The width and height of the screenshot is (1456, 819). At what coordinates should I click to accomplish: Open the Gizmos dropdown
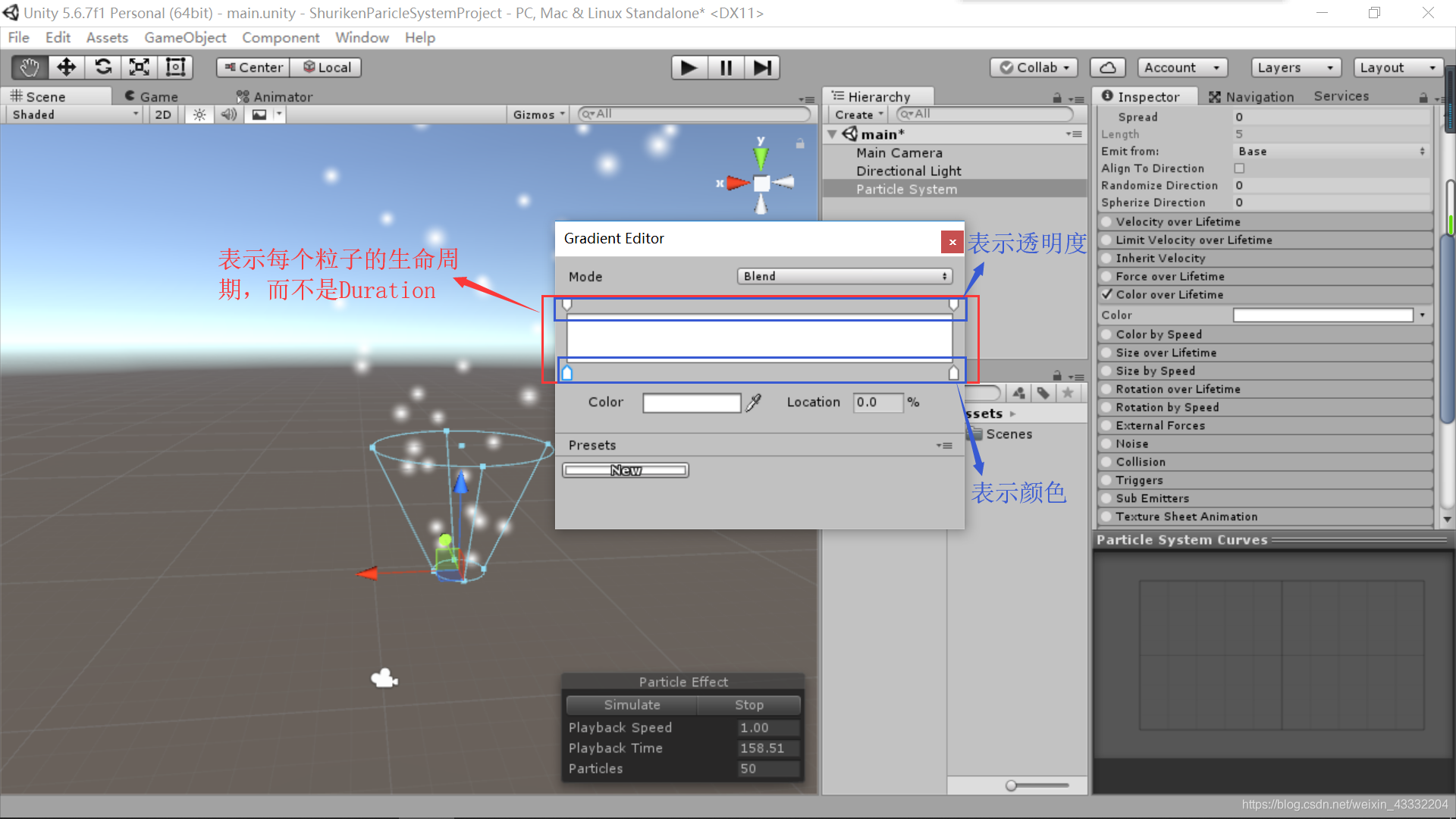(x=538, y=115)
